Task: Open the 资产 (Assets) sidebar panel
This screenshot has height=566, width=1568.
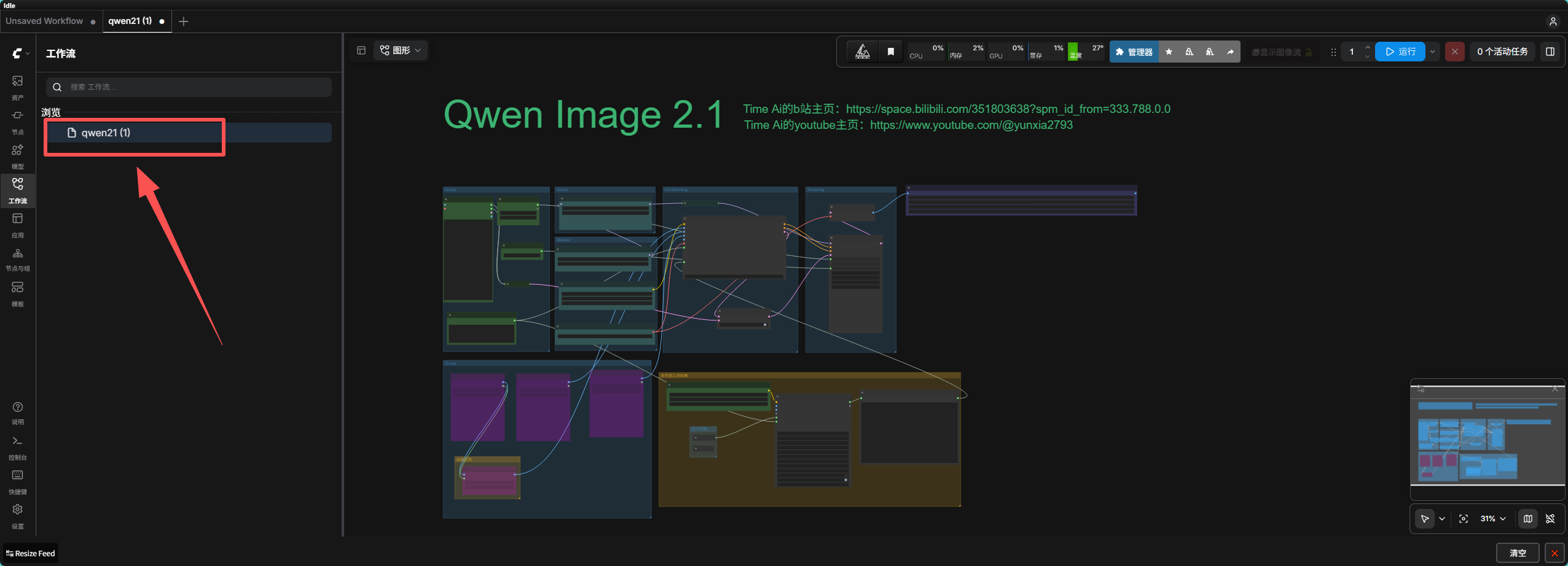Action: [x=18, y=88]
